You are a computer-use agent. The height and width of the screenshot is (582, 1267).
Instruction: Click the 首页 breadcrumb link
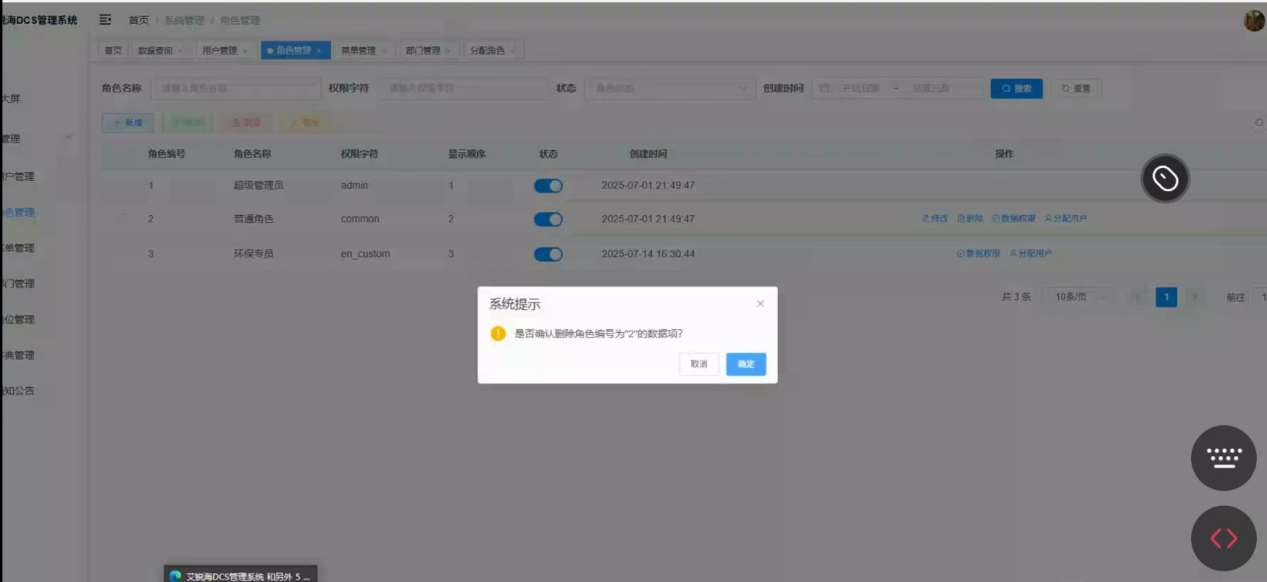pyautogui.click(x=138, y=20)
